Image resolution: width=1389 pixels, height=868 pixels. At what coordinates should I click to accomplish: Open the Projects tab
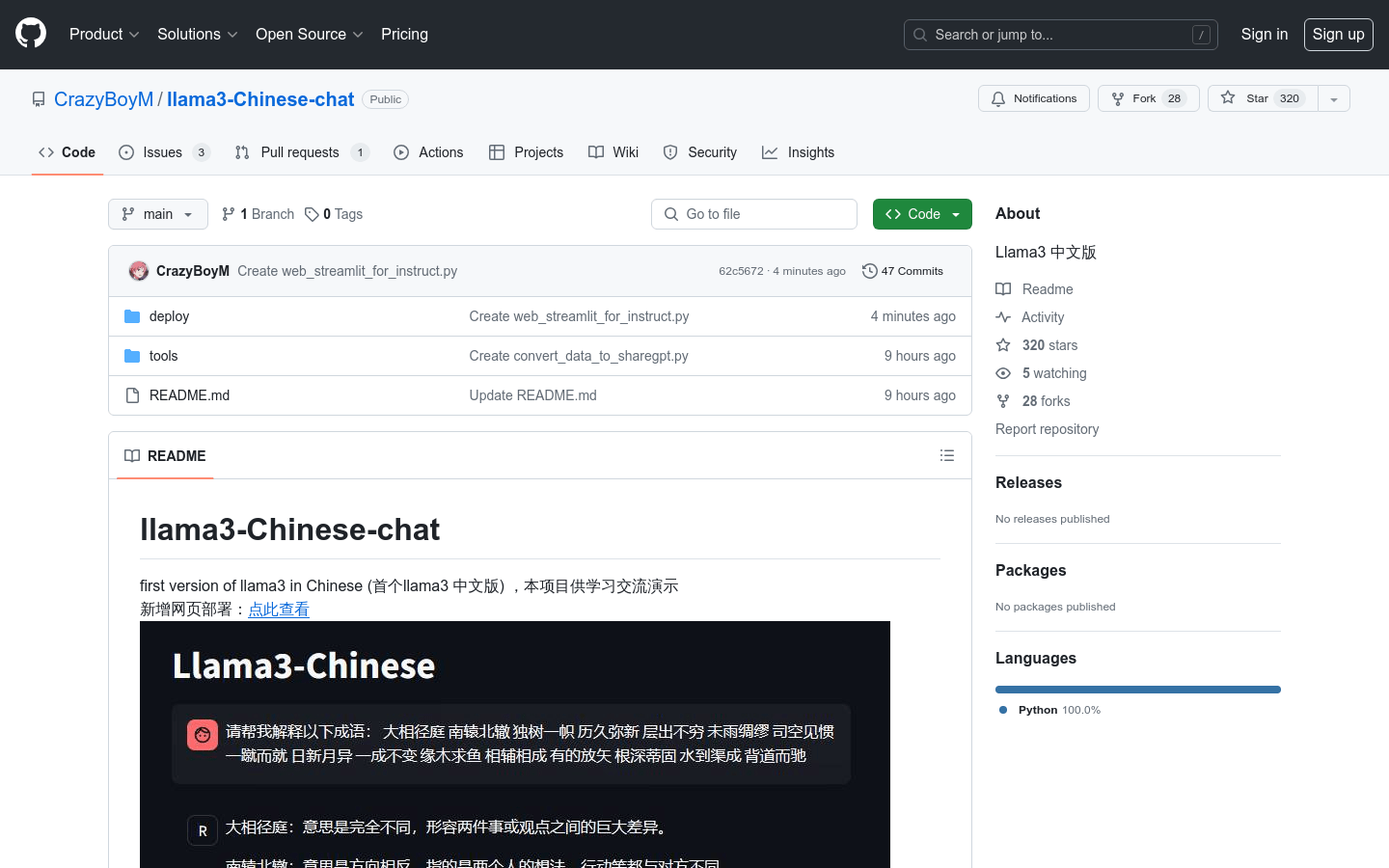[x=526, y=152]
